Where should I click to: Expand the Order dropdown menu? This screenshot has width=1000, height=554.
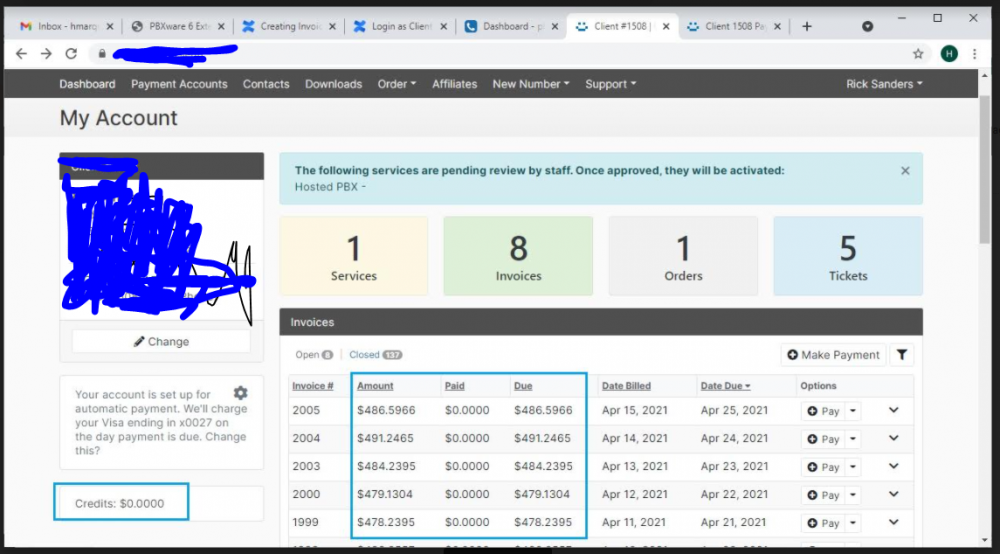[x=397, y=84]
